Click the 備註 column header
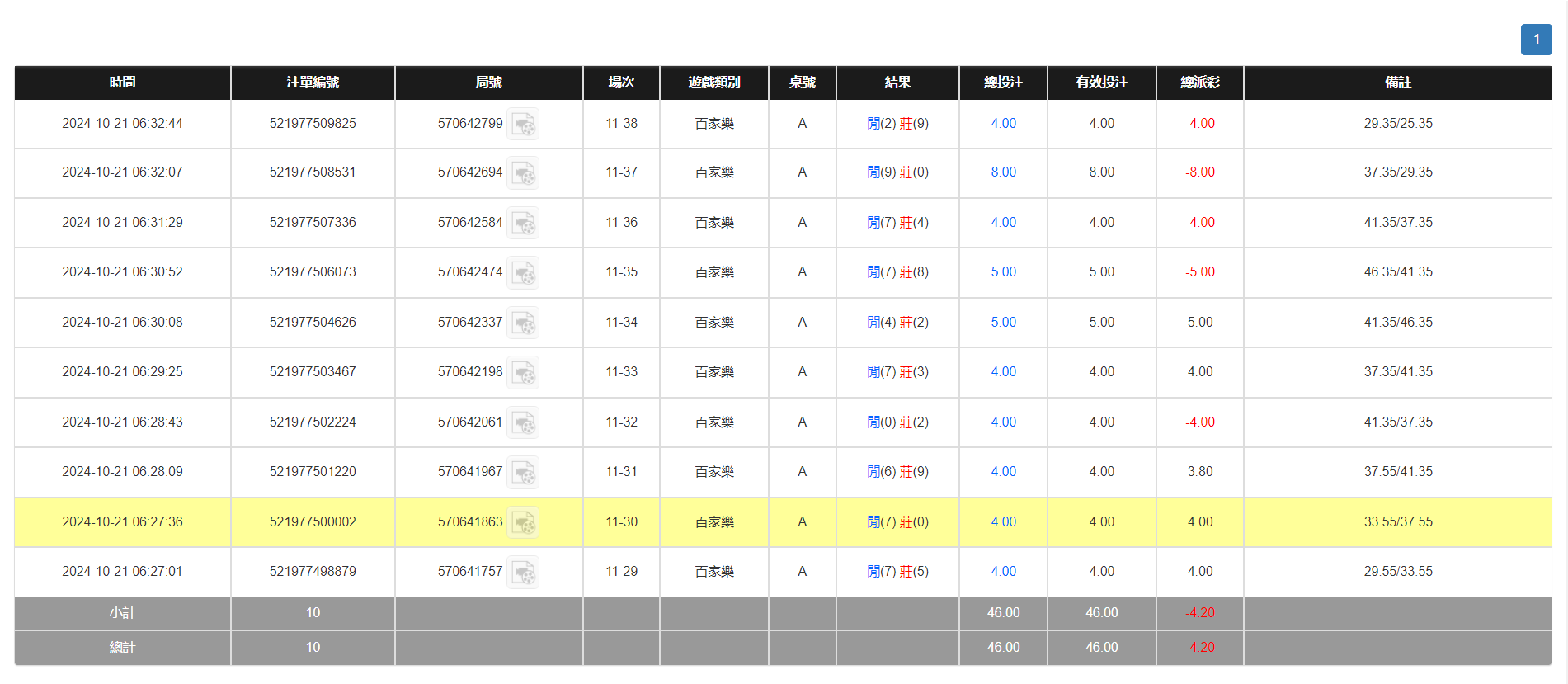This screenshot has height=684, width=1568. point(1397,83)
